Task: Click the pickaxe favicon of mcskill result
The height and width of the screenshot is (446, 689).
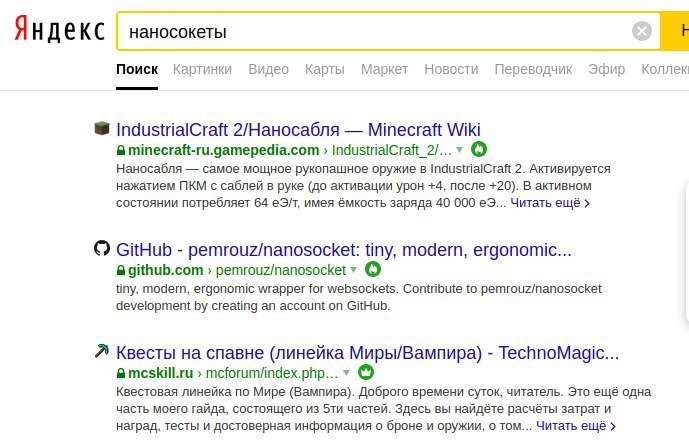Action: 102,351
